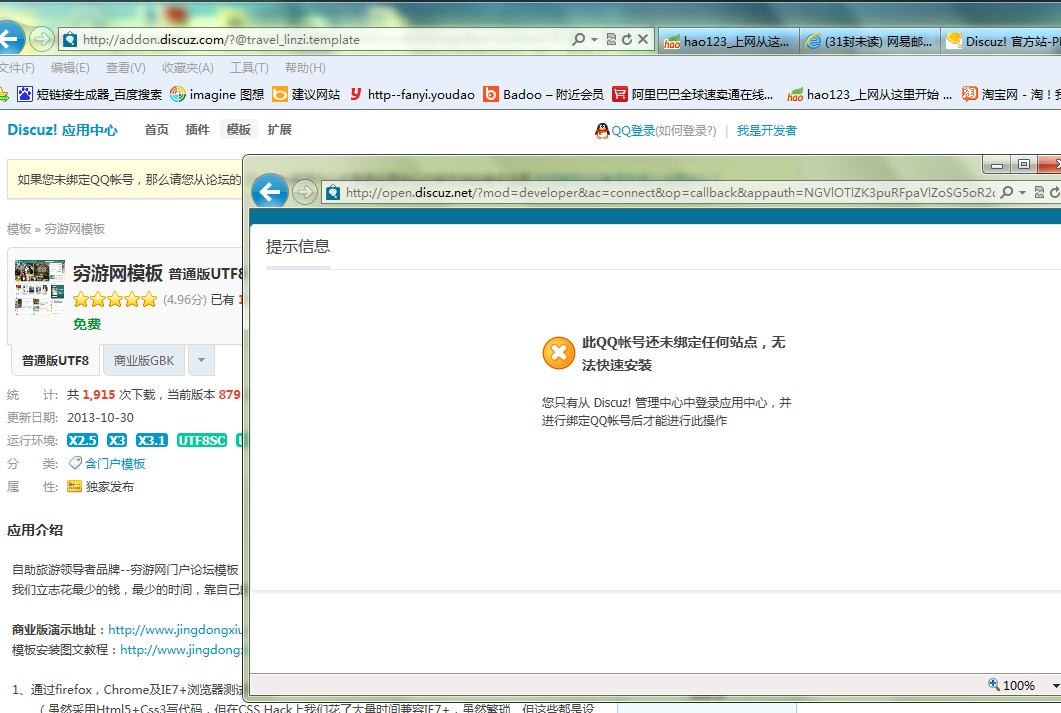Click search magnifier in popup address bar

1007,193
